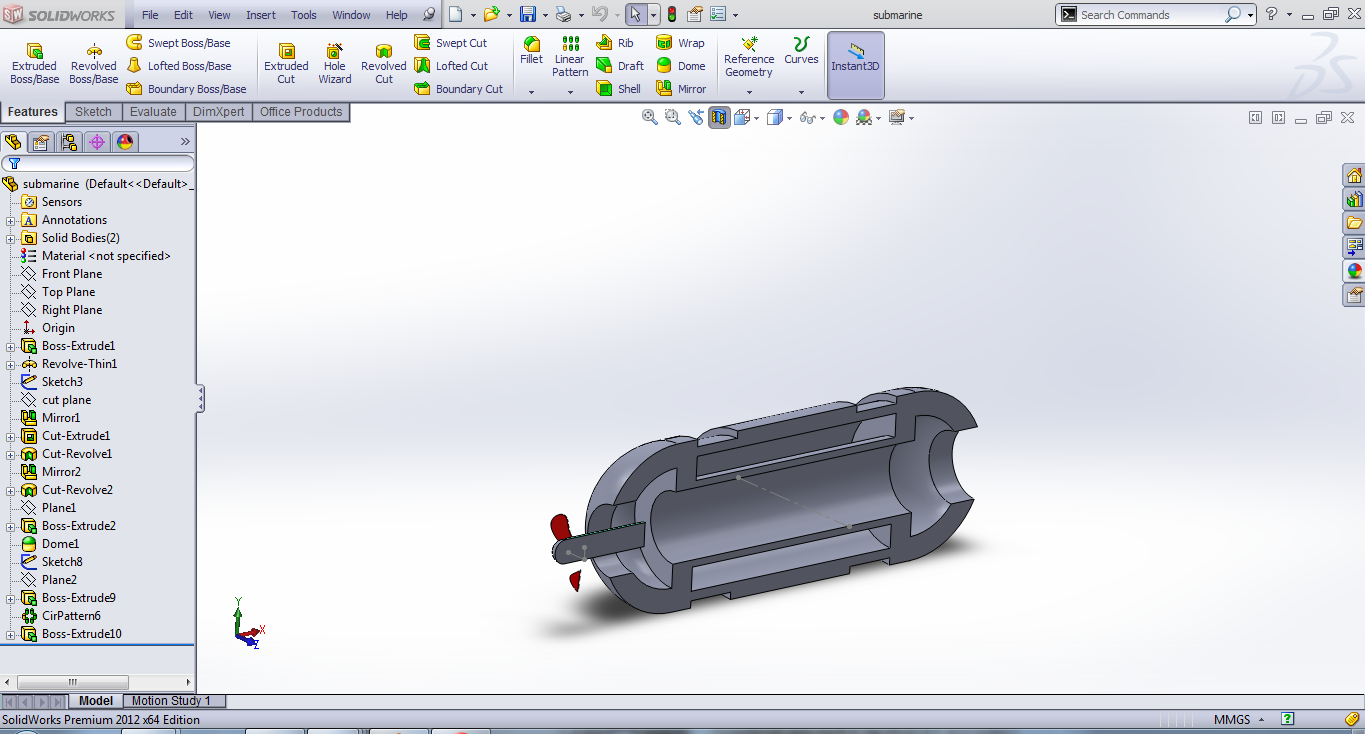This screenshot has height=734, width=1365.
Task: Switch to the DimXpert tab
Action: click(219, 112)
